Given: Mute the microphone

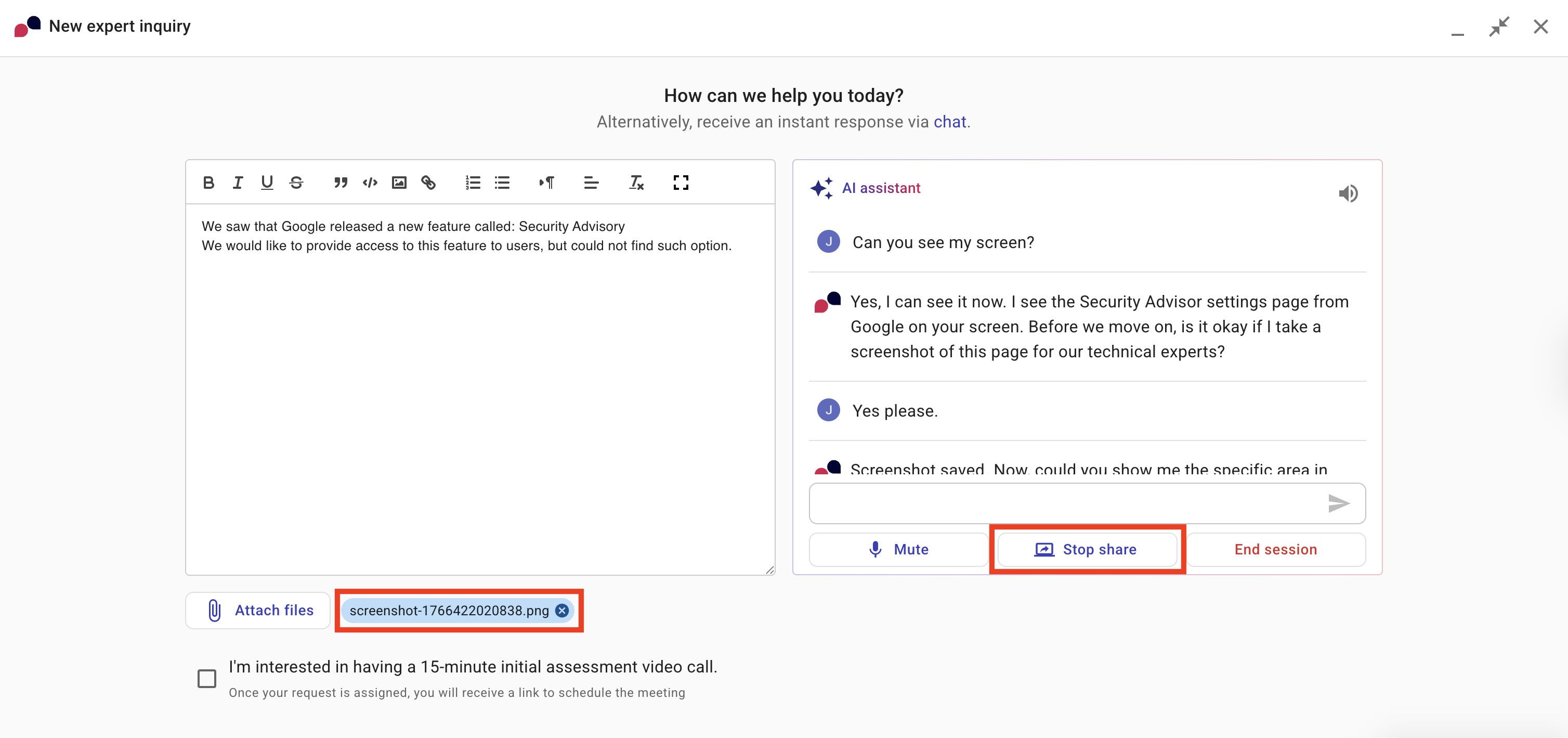Looking at the screenshot, I should point(898,549).
